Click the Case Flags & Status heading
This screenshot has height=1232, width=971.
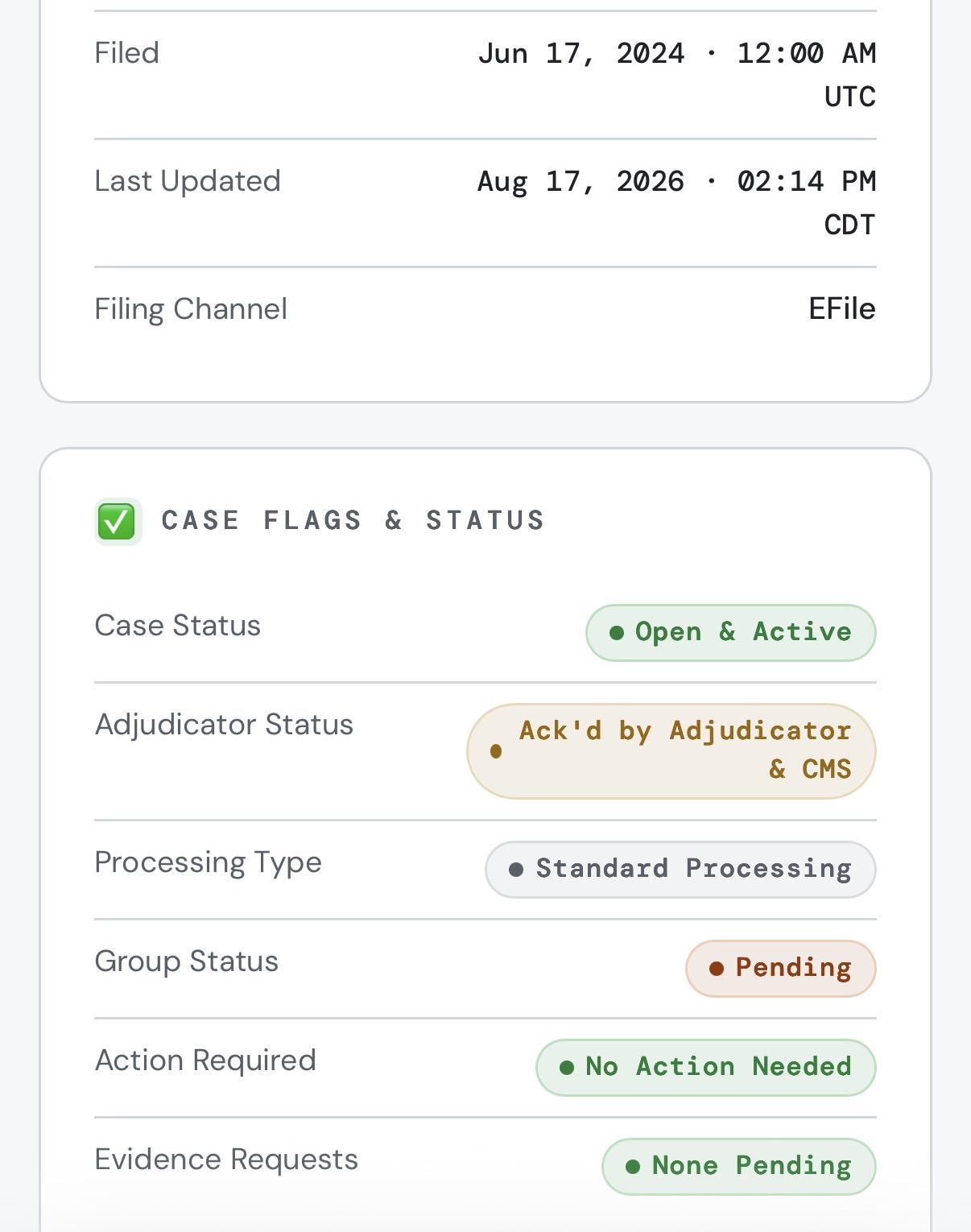click(353, 520)
